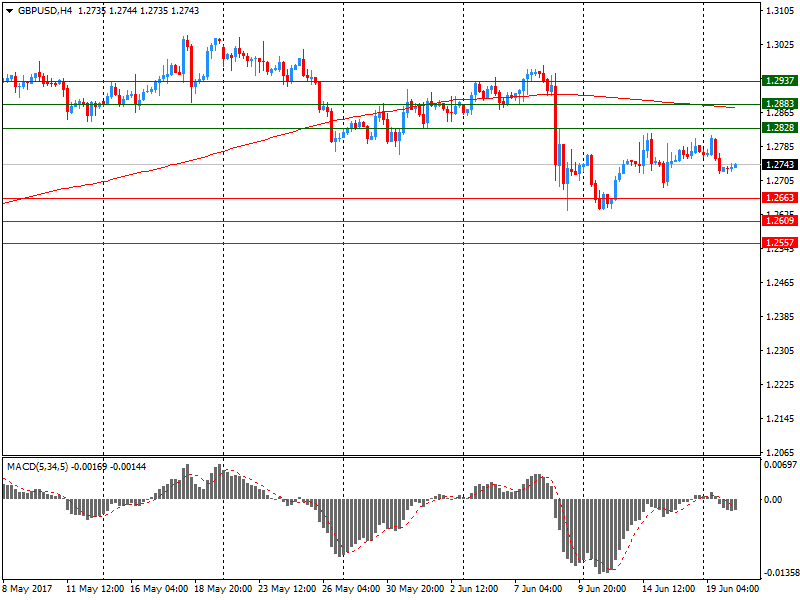Select the 11 May 12:00 time label
This screenshot has height=600, width=800.
click(95, 589)
